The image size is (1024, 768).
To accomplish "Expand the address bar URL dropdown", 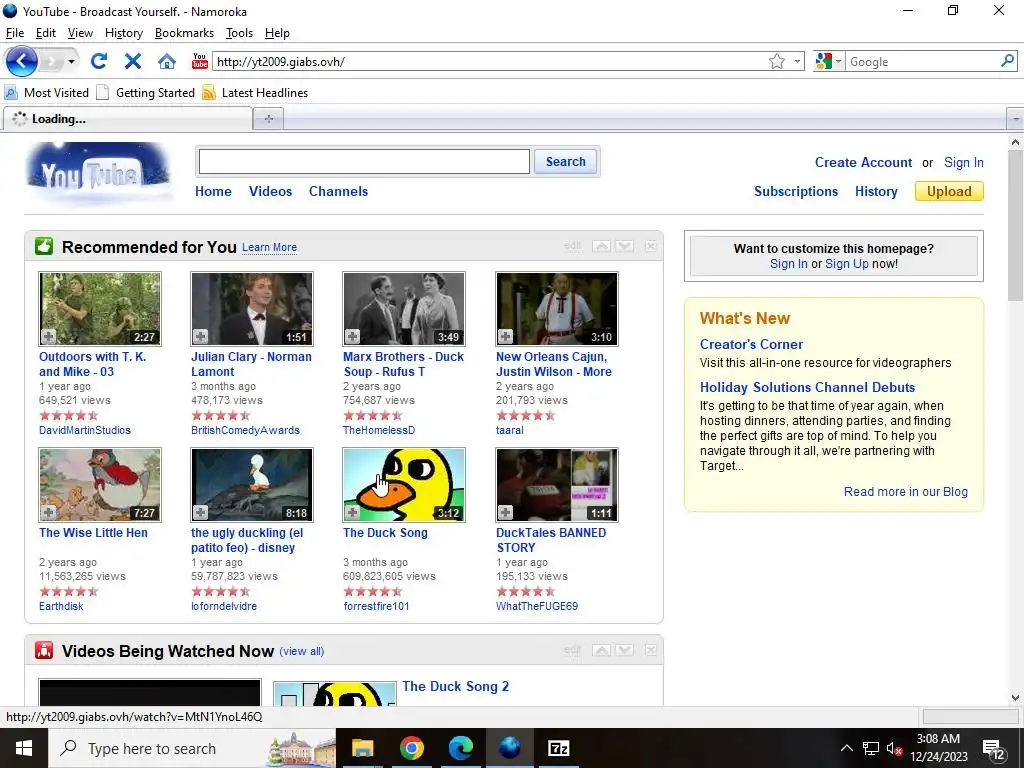I will (797, 61).
